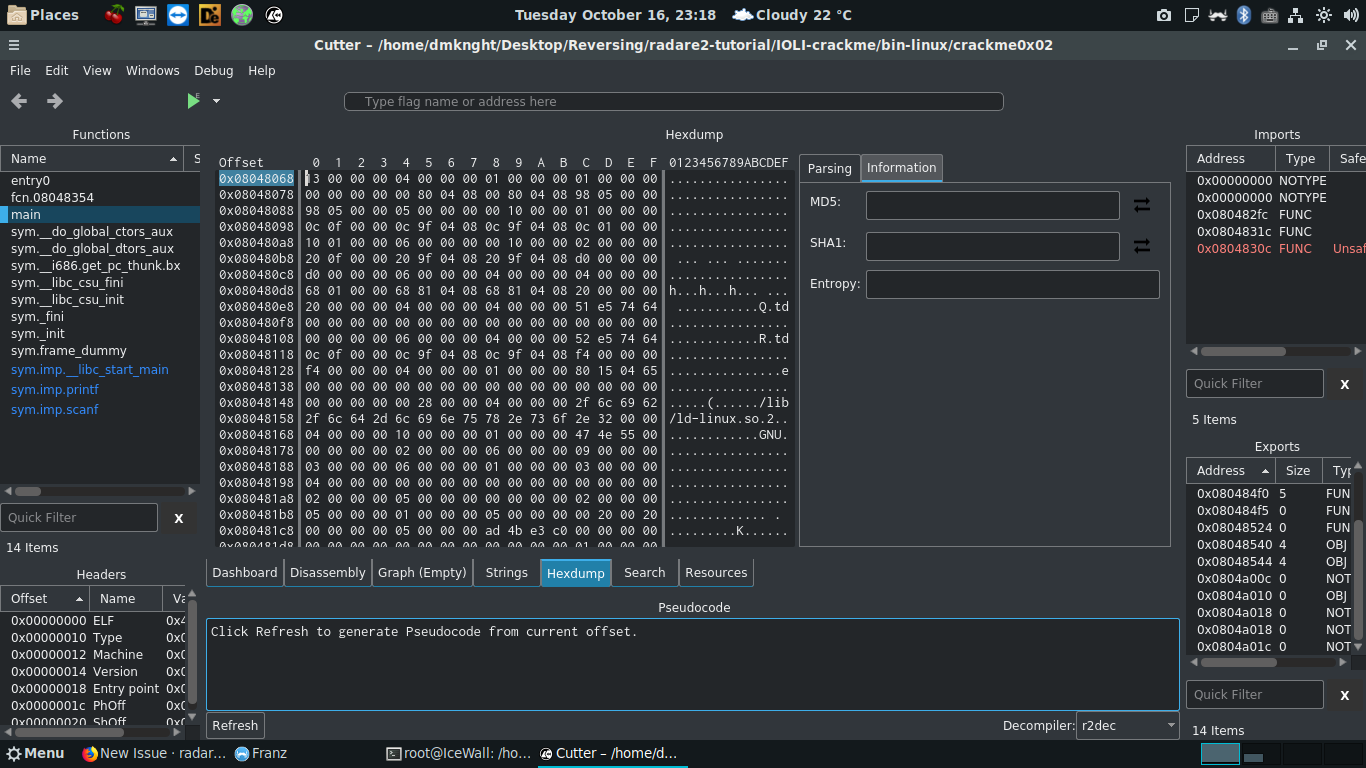Clear the Imports Quick Filter with the x
This screenshot has height=768, width=1366.
coord(1344,383)
